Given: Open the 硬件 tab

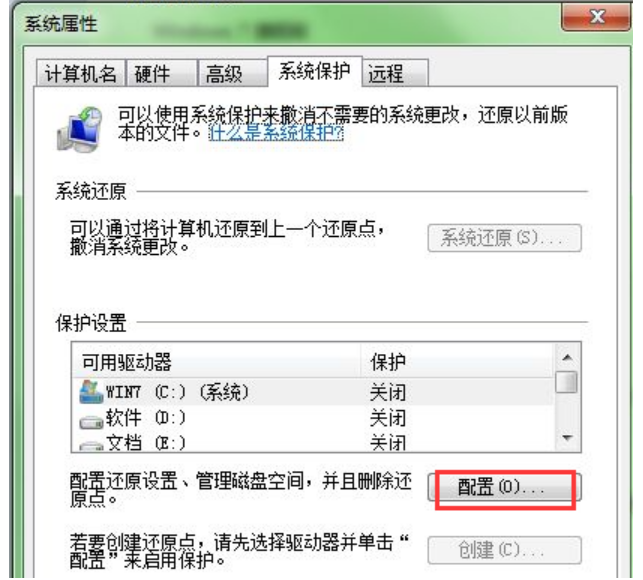Looking at the screenshot, I should coord(161,74).
